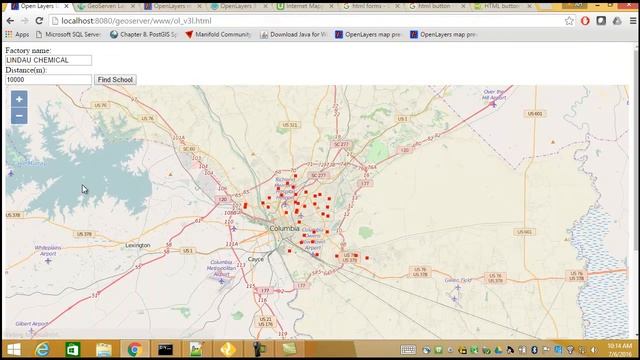
Task: Open the red O extension icon
Action: coord(585,21)
